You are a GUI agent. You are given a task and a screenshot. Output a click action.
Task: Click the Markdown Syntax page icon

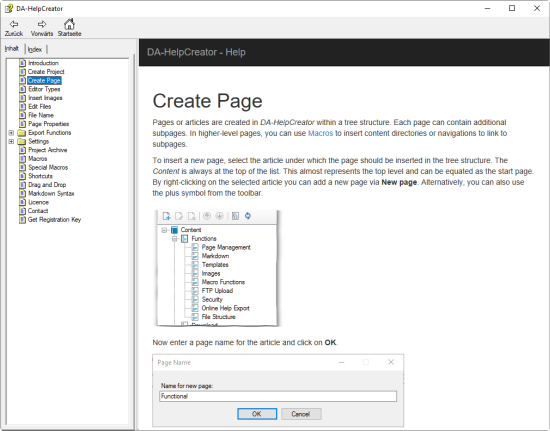pyautogui.click(x=22, y=194)
